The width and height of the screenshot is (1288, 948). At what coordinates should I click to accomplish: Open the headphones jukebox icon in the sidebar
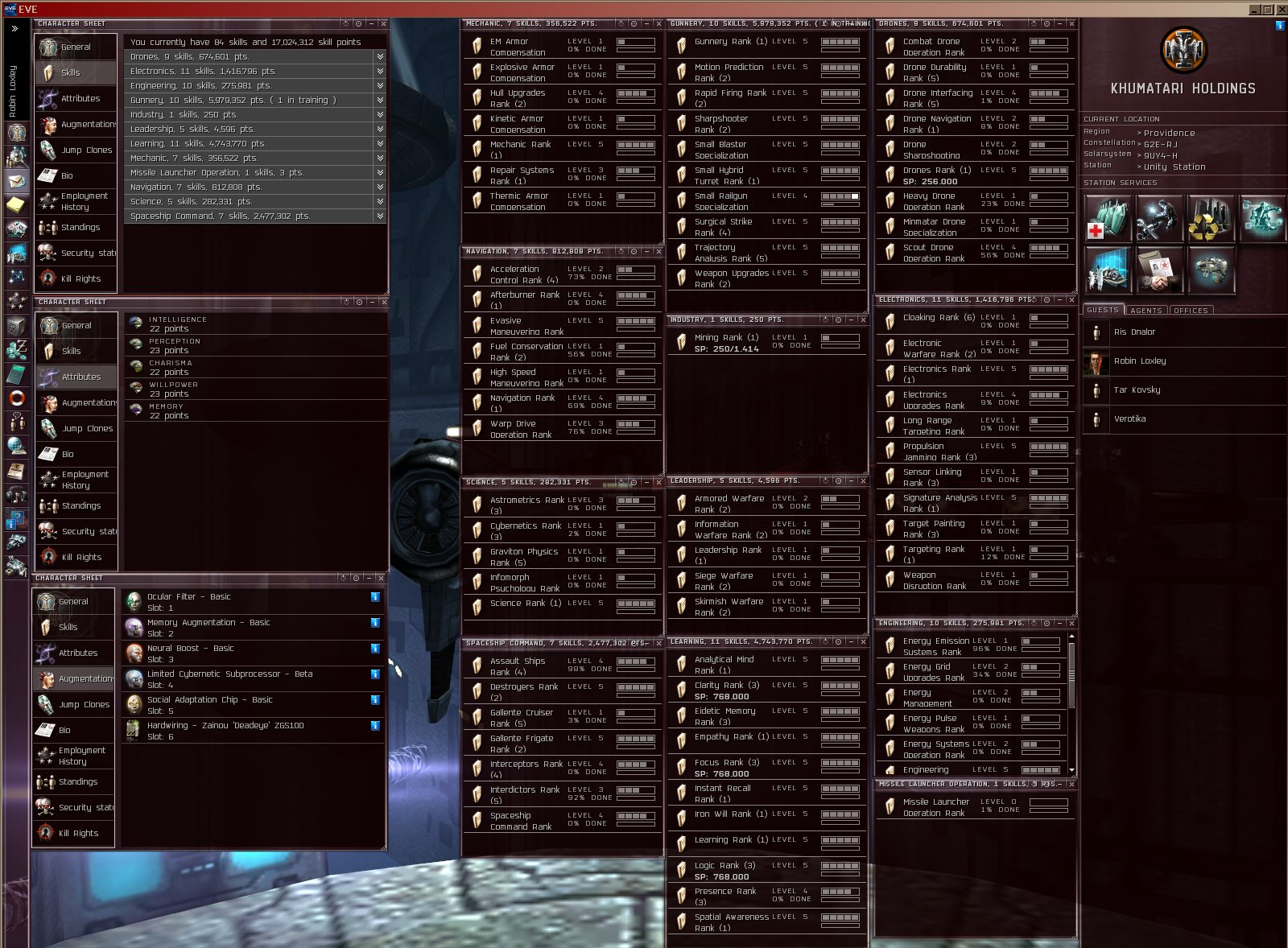click(16, 495)
